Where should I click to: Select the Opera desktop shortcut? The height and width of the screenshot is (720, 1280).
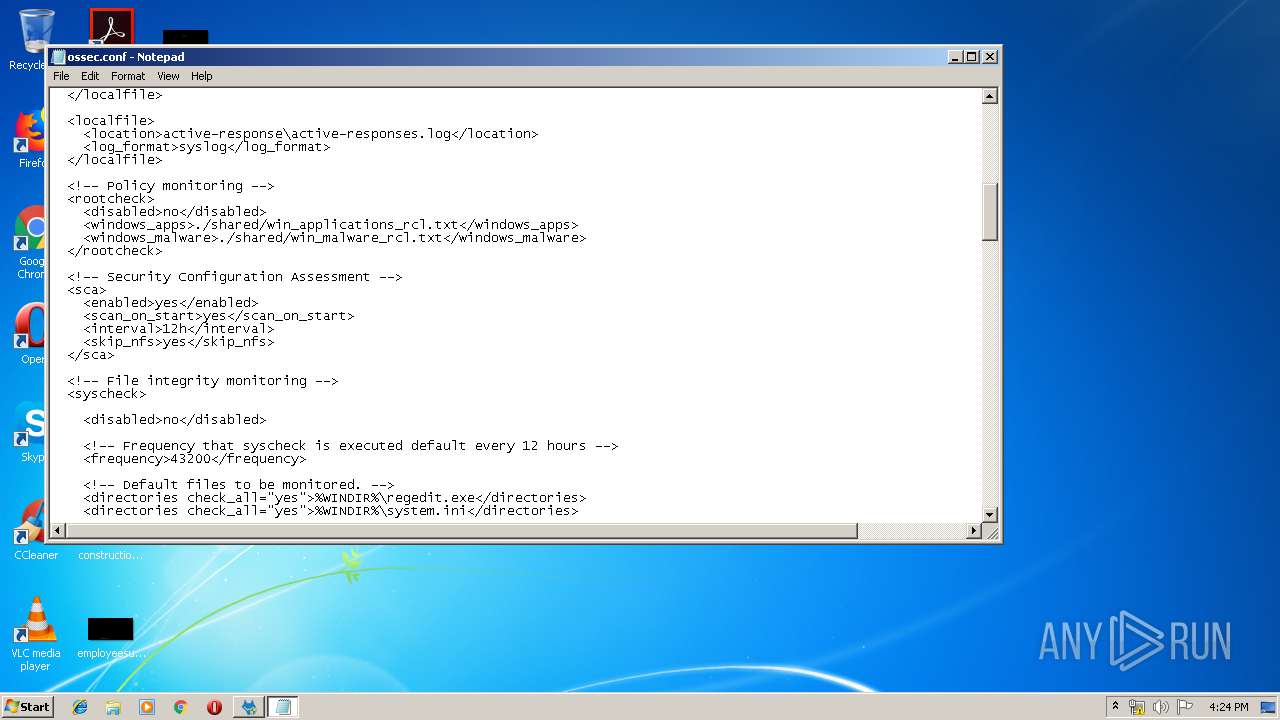[30, 334]
